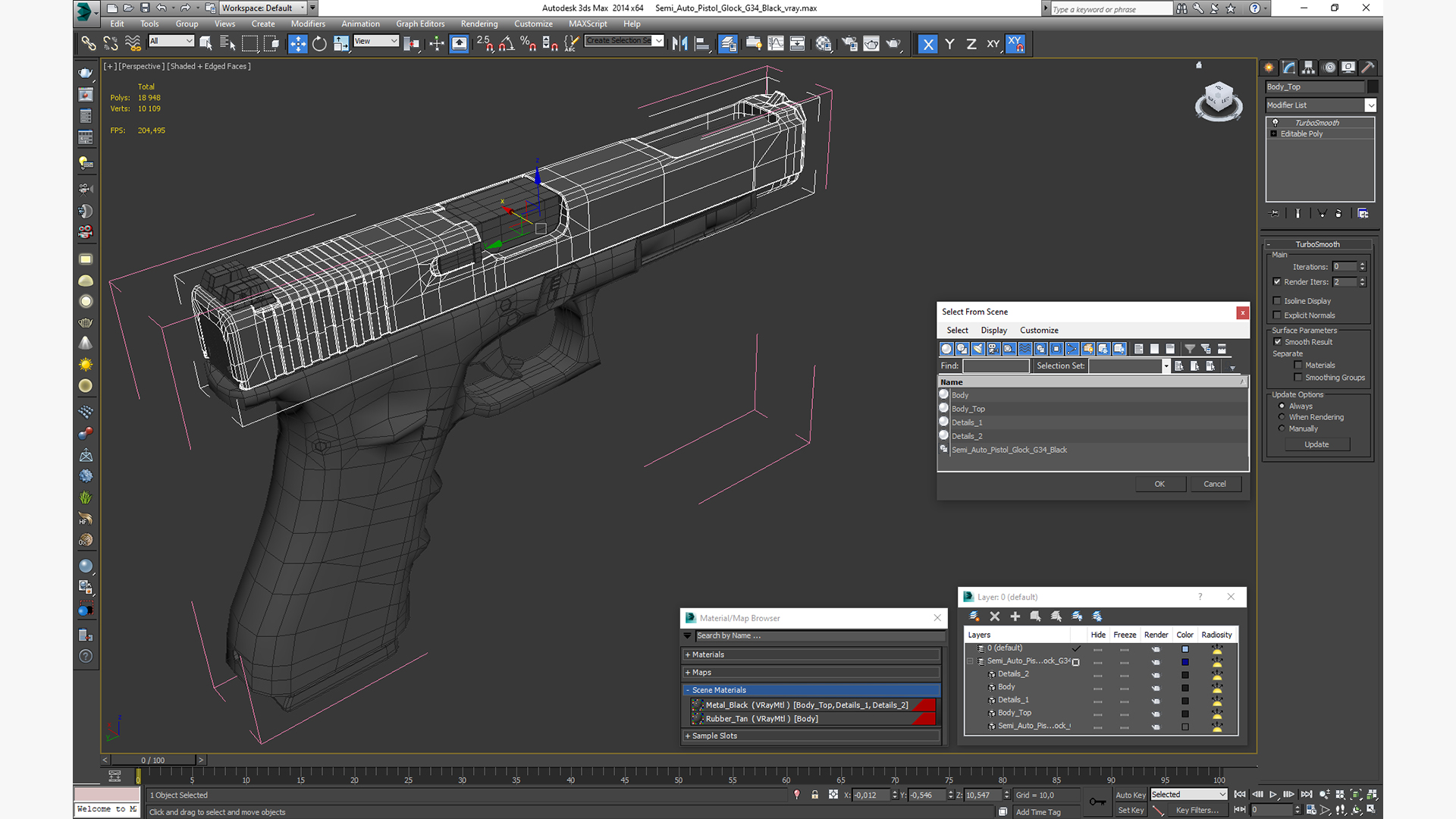Viewport: 1456px width, 819px height.
Task: Toggle the Angle Snap tool
Action: coord(507,44)
